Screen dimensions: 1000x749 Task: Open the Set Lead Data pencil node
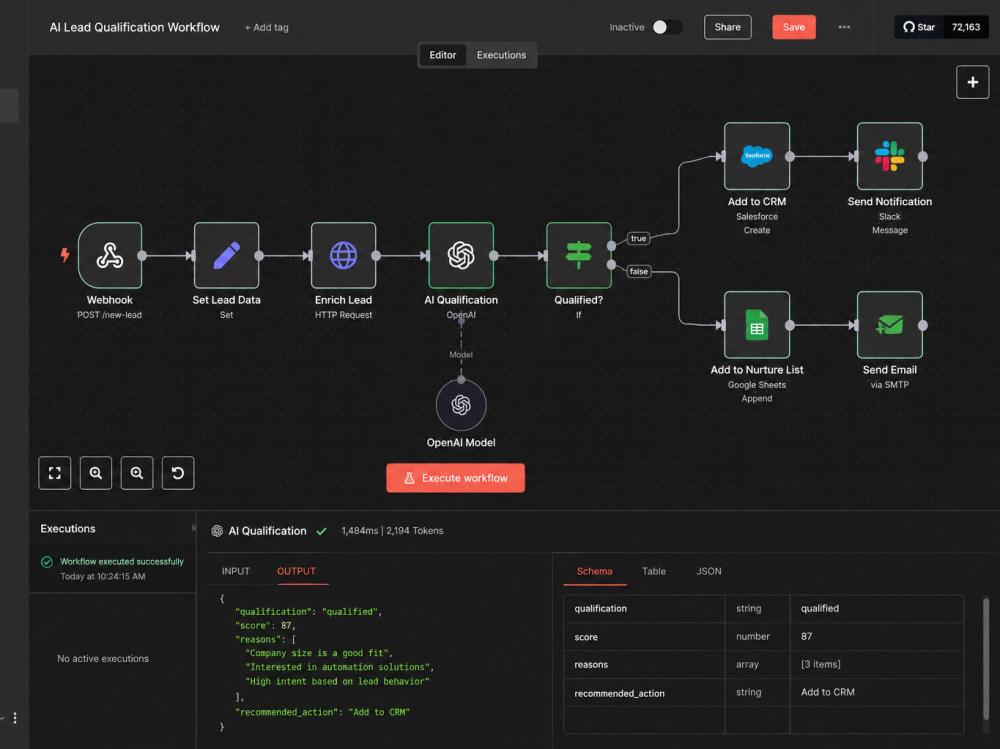click(x=226, y=255)
